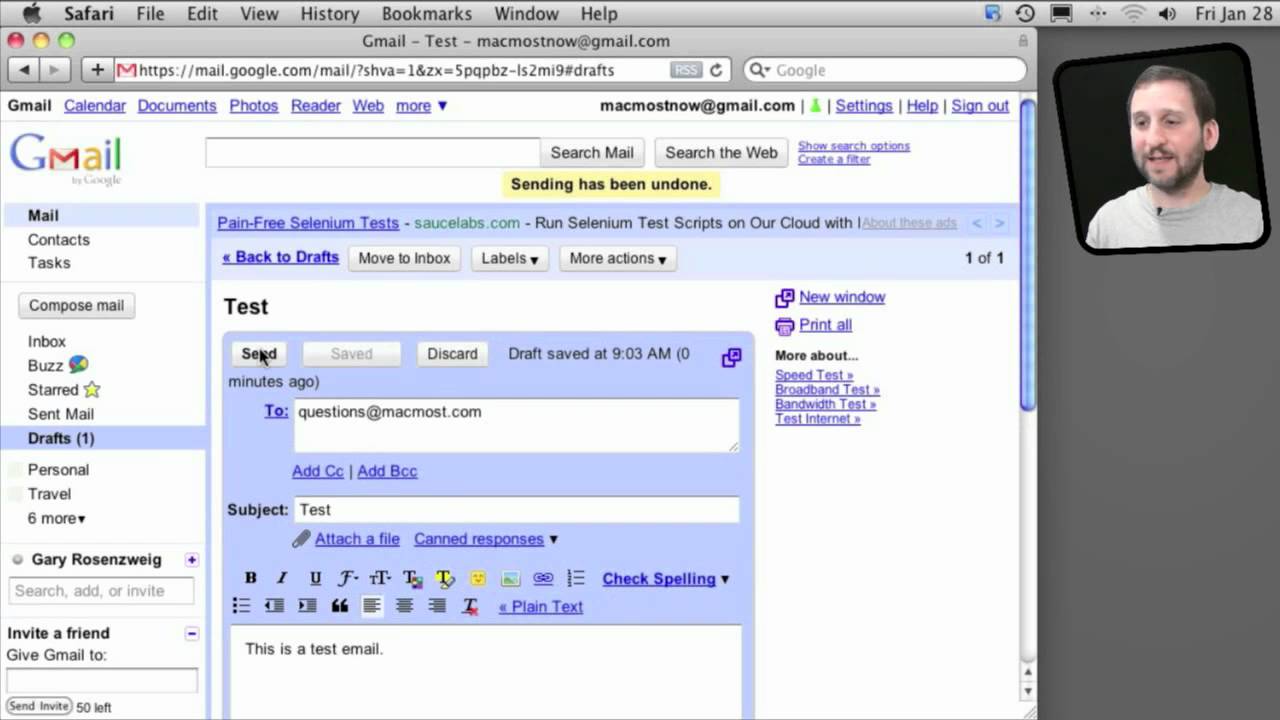1280x720 pixels.
Task: Open the More actions dropdown
Action: coord(618,258)
